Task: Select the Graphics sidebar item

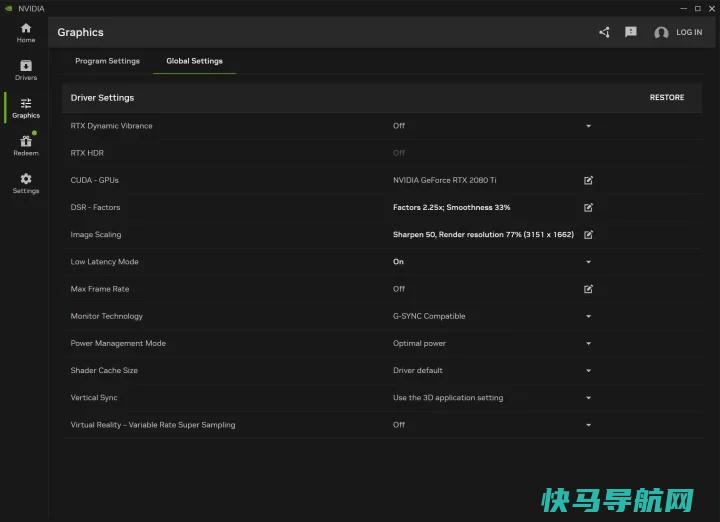Action: point(26,108)
